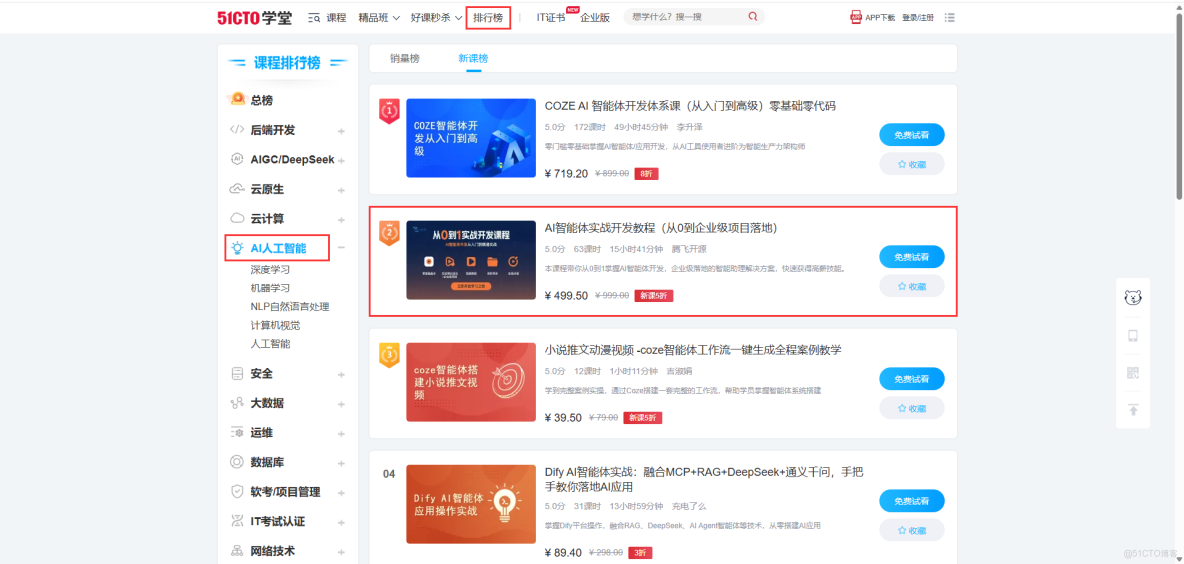The height and width of the screenshot is (564, 1184).
Task: Switch to the 新课榜 tab
Action: [473, 58]
